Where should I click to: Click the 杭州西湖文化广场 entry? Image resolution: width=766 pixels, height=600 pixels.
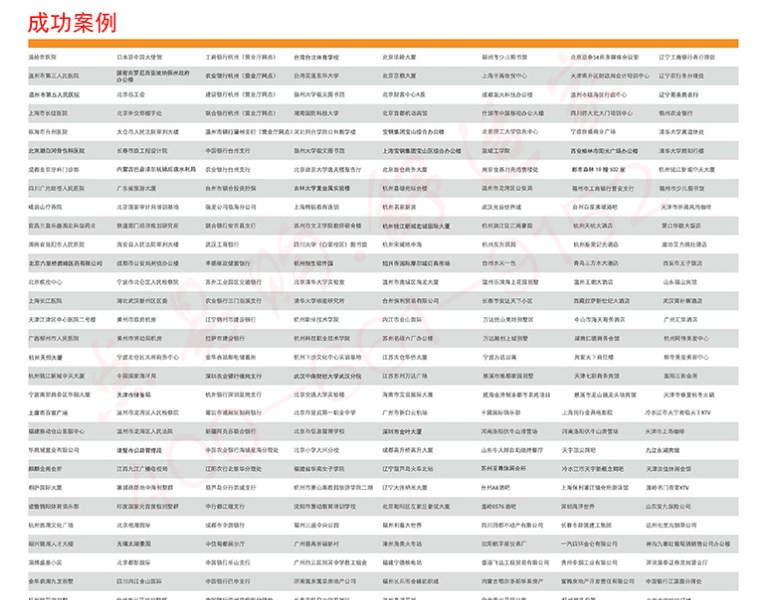[51, 525]
